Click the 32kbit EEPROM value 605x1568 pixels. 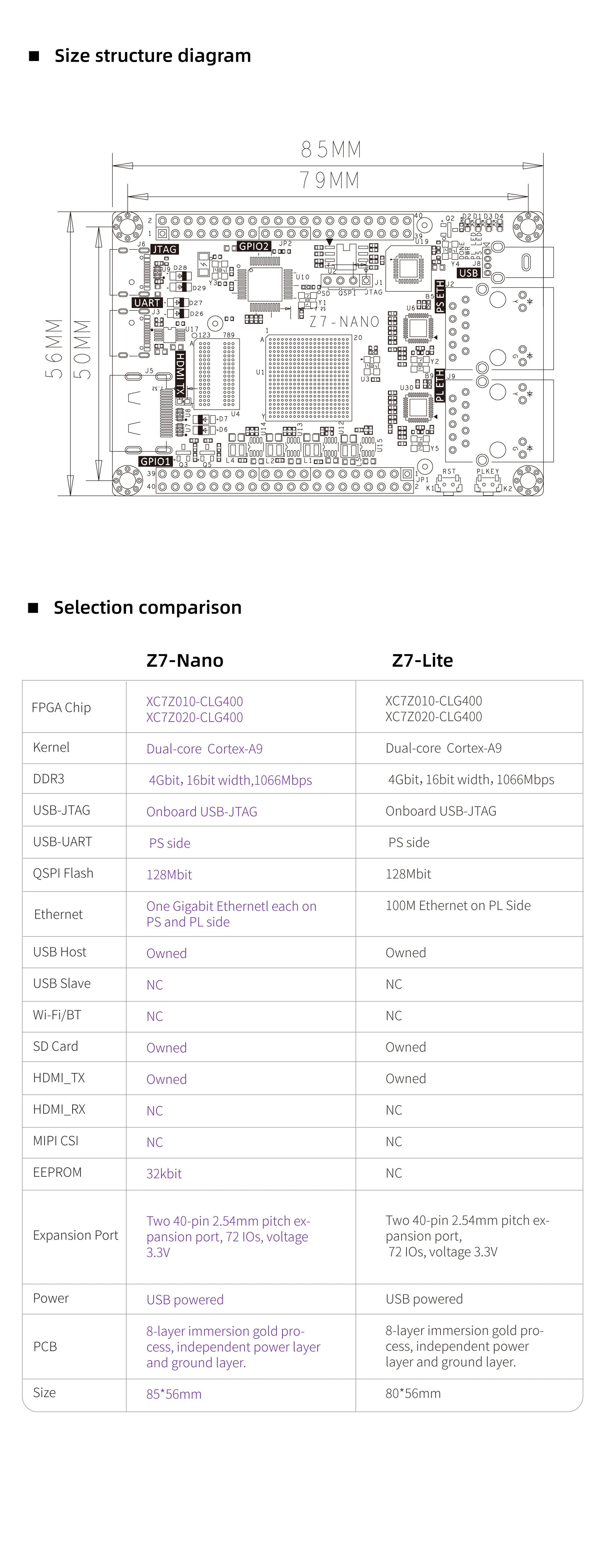click(164, 1174)
